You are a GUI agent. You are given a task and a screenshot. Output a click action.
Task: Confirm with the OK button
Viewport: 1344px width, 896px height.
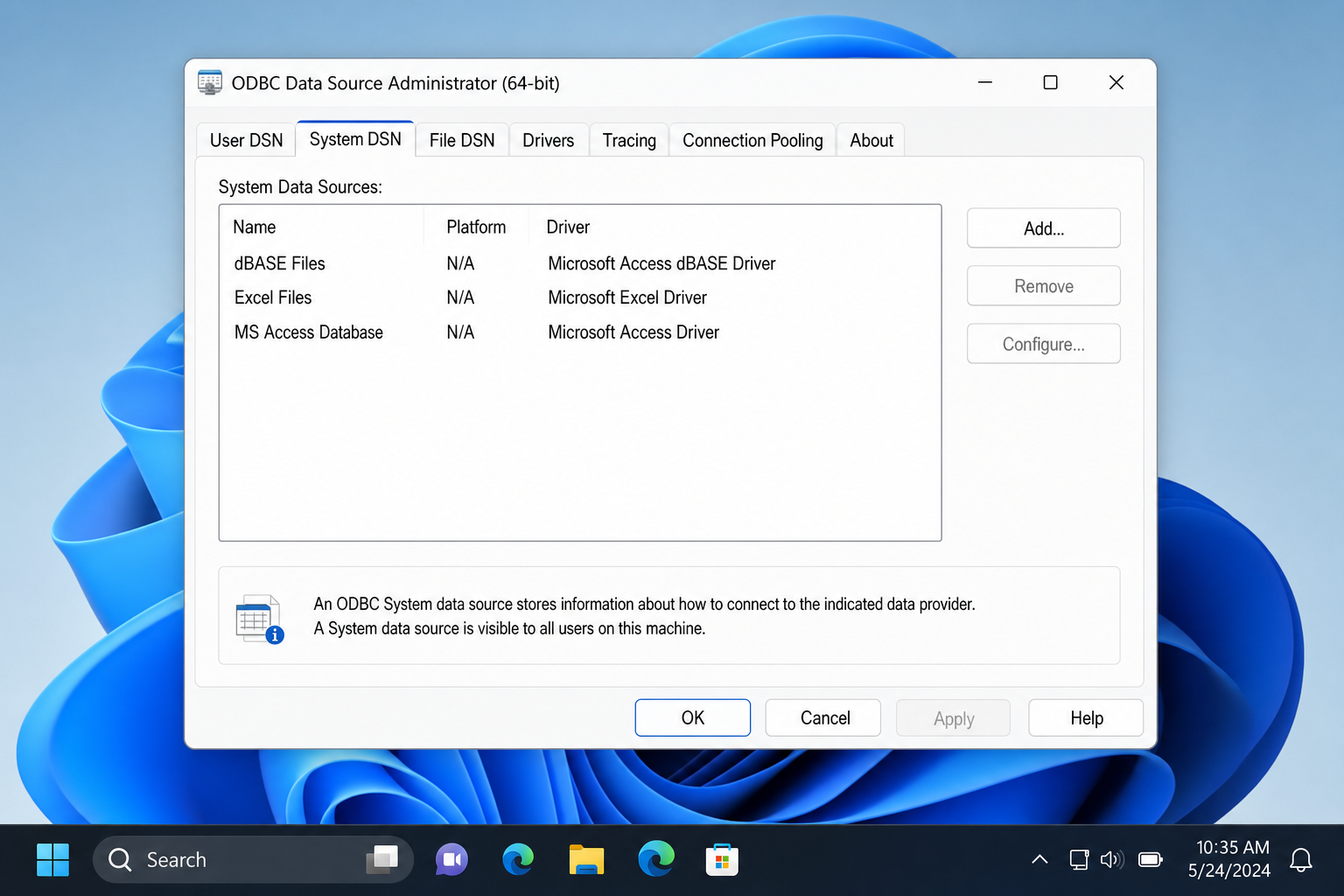click(x=693, y=717)
